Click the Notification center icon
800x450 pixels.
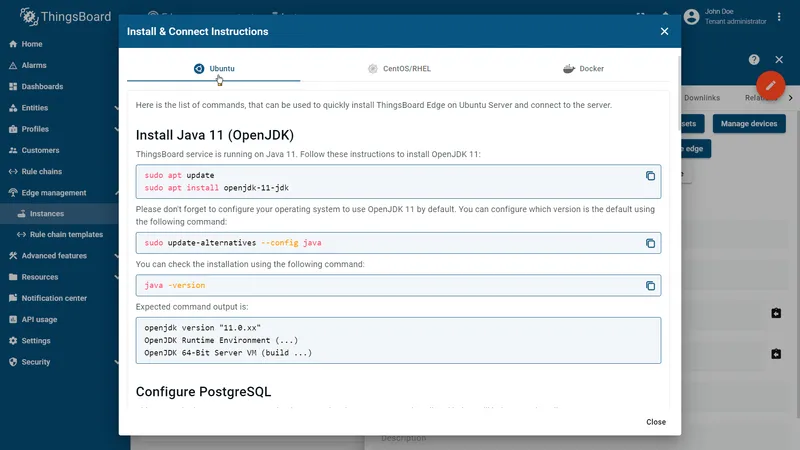click(x=13, y=298)
